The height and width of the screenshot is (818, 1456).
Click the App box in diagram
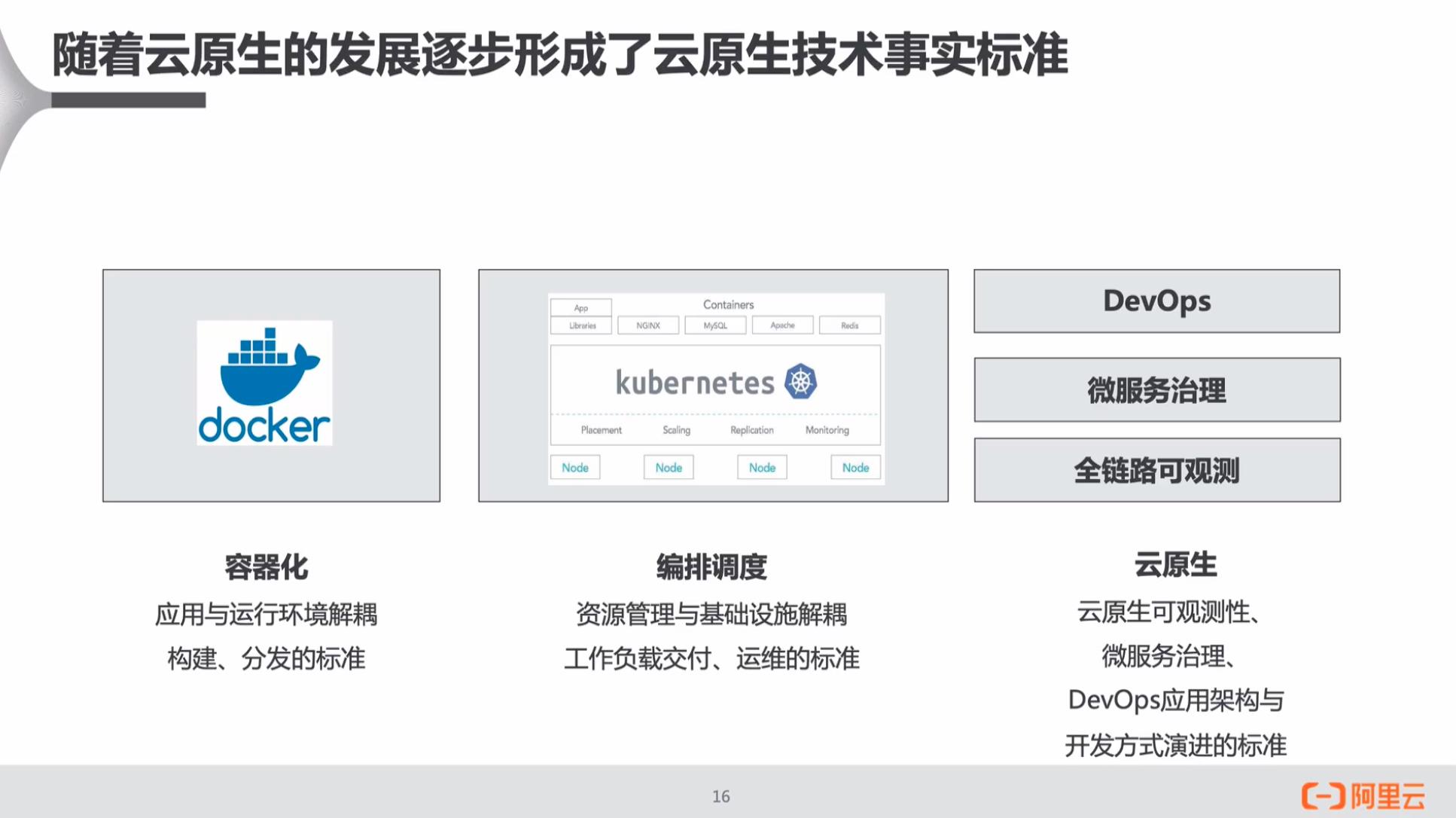tap(581, 307)
